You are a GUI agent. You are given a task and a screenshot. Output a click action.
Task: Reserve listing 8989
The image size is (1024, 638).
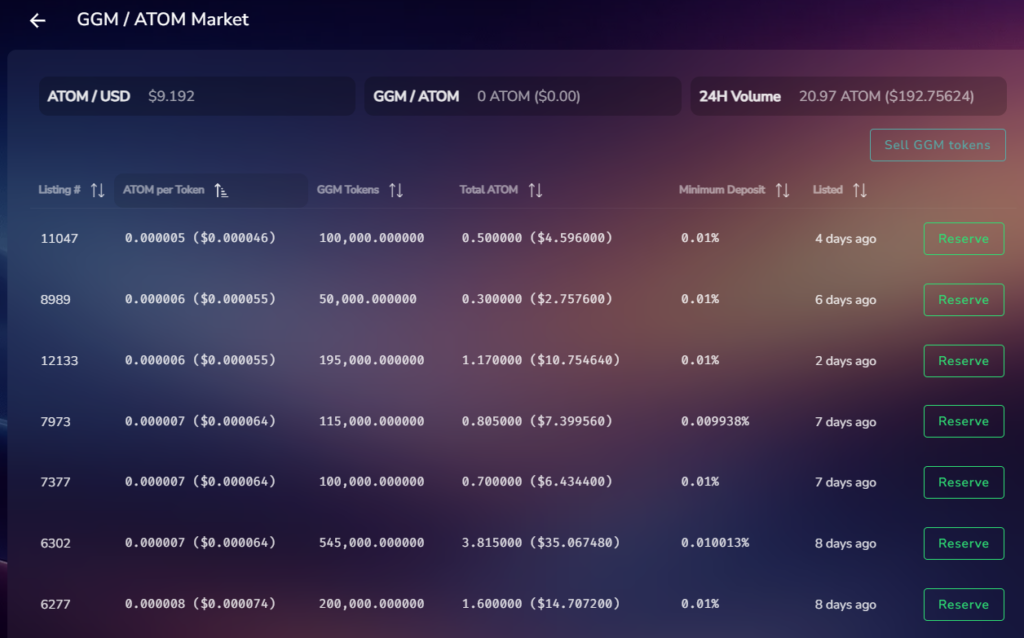click(963, 300)
